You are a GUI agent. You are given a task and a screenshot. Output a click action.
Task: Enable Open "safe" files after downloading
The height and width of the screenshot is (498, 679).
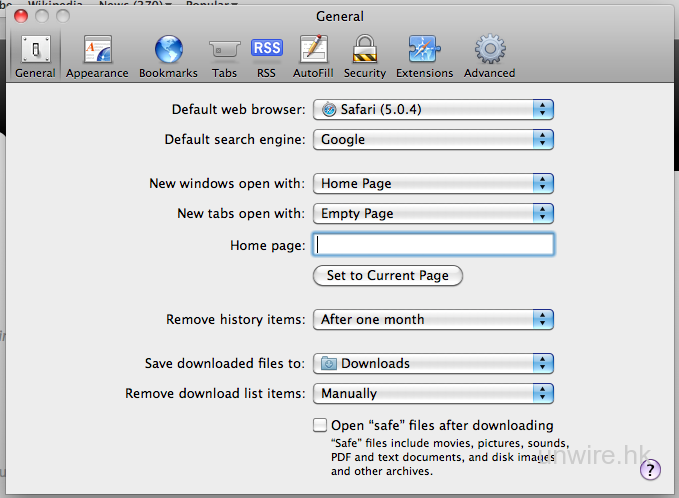(x=320, y=425)
